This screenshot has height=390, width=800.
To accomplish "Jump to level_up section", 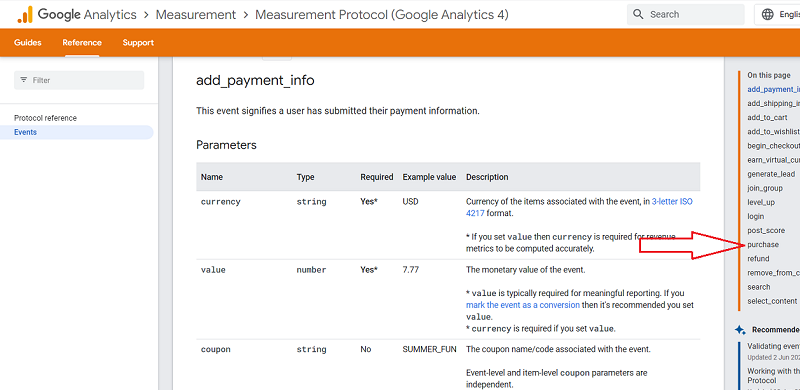I will tap(761, 202).
